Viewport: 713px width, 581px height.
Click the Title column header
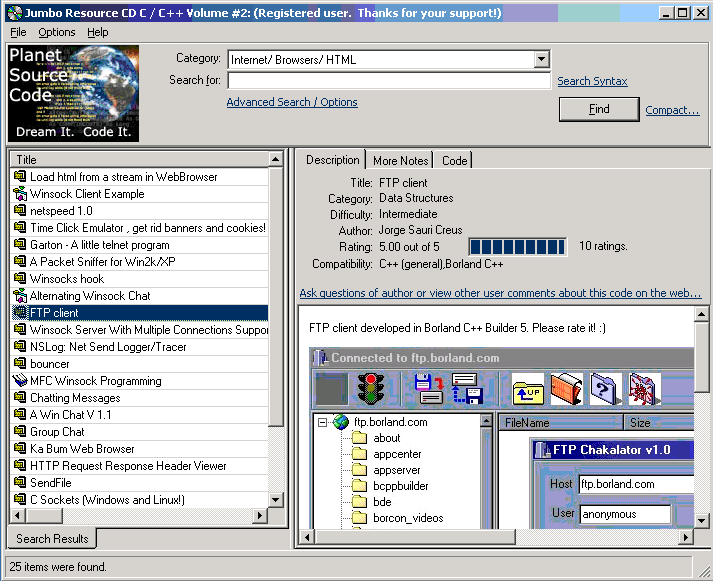(x=139, y=160)
